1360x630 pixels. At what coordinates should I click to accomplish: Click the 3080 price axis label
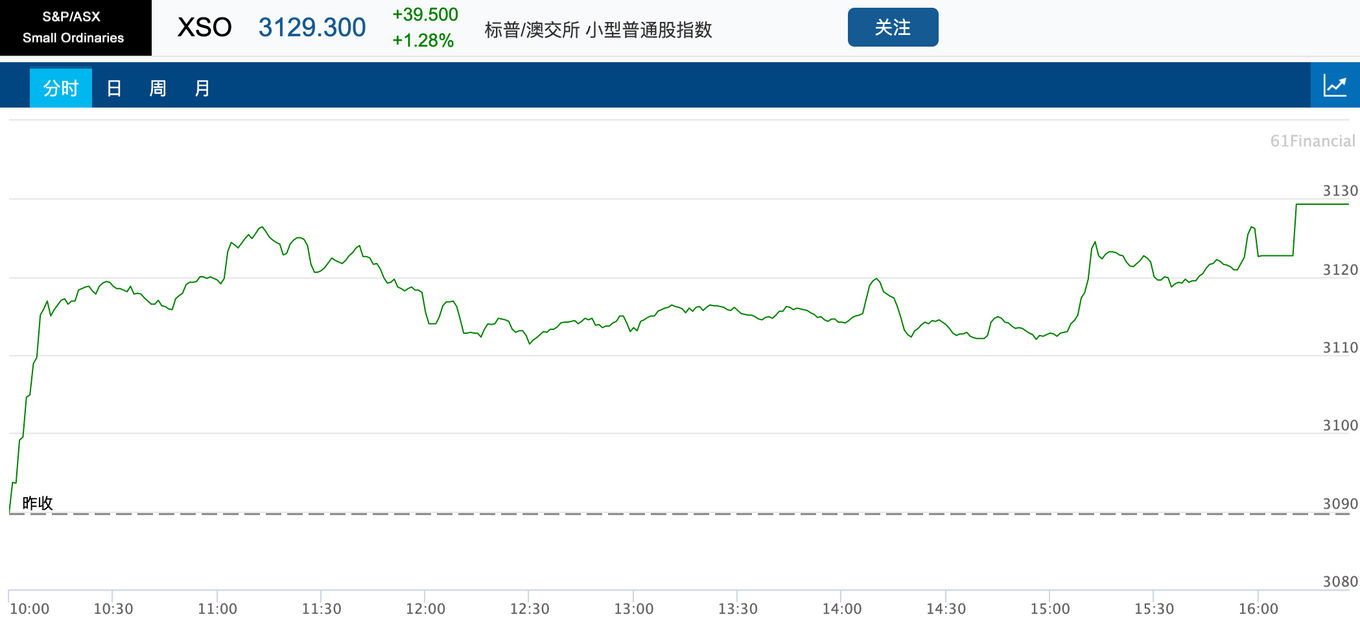click(x=1340, y=581)
